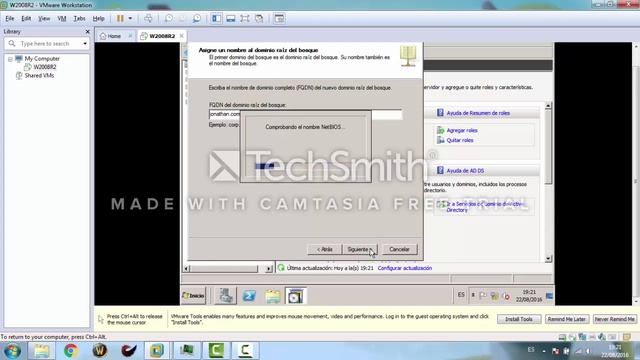Open the green Camtasia taskbar icon
Image resolution: width=640 pixels, height=360 pixels.
pyautogui.click(x=216, y=351)
